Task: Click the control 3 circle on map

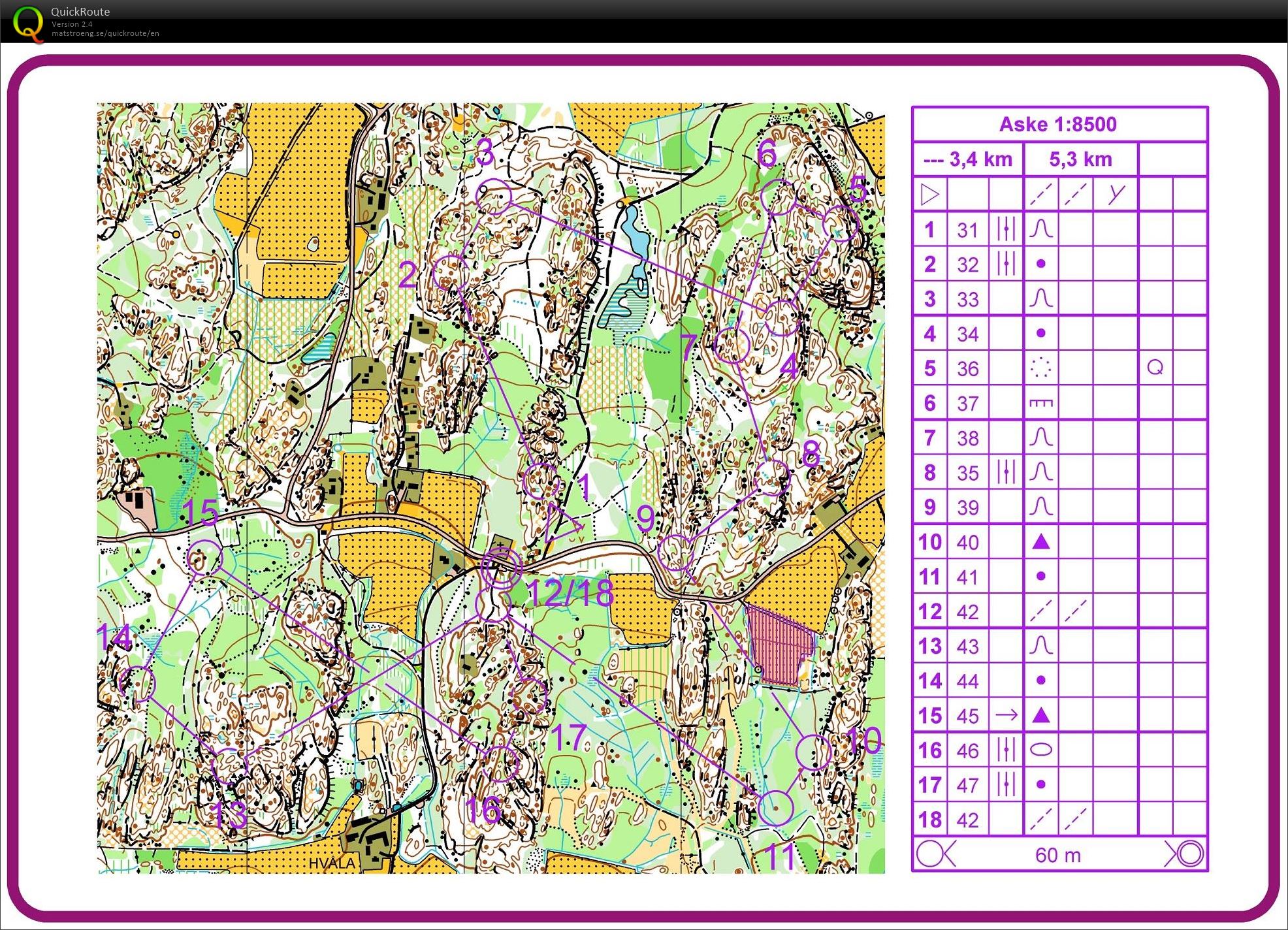Action: click(x=493, y=197)
